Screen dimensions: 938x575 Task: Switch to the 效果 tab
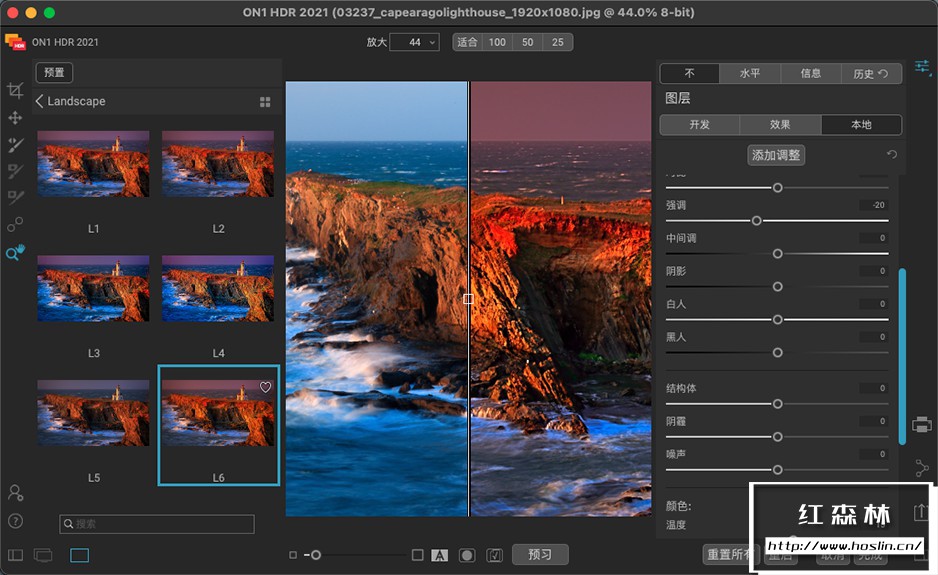pyautogui.click(x=780, y=125)
